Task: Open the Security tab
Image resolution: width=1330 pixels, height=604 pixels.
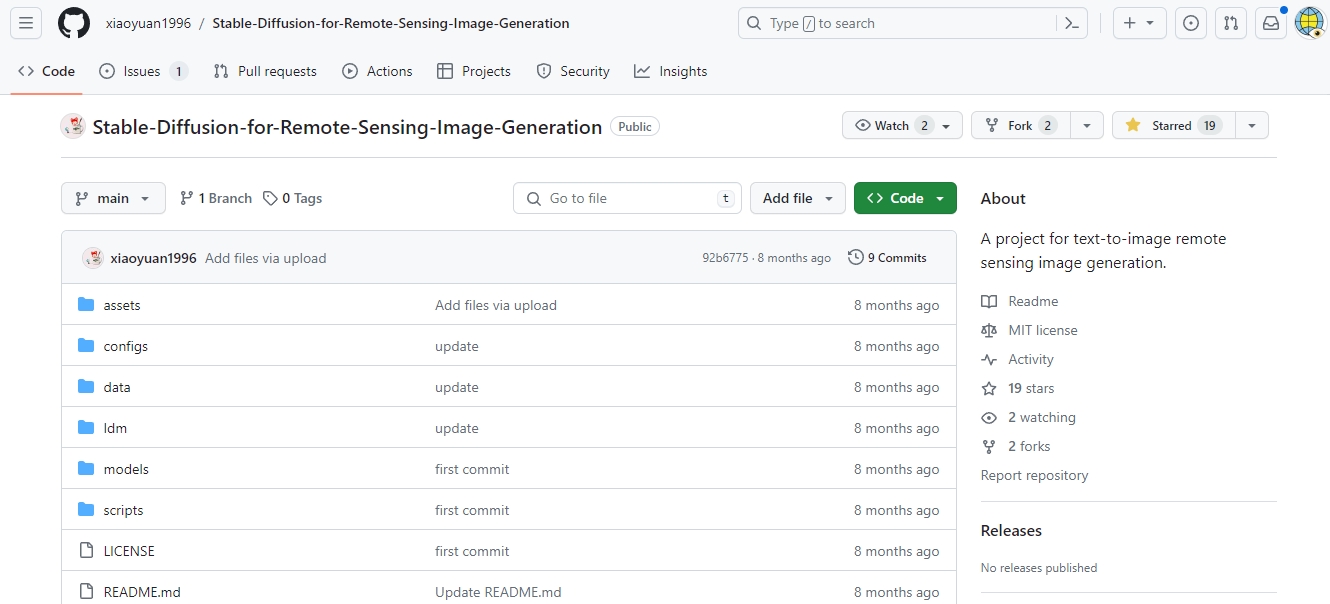Action: [x=573, y=71]
